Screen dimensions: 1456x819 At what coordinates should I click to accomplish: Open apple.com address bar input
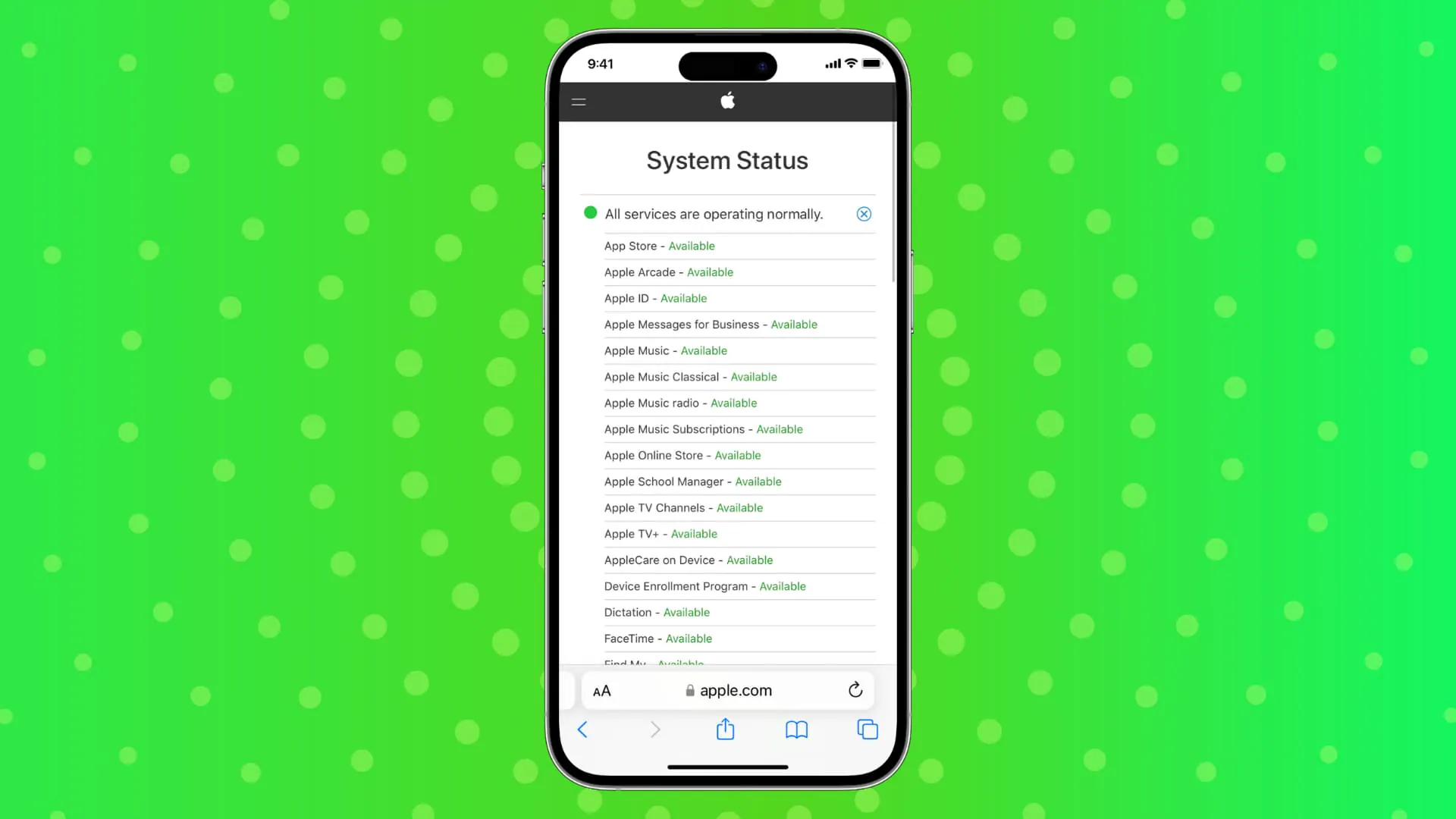[727, 690]
